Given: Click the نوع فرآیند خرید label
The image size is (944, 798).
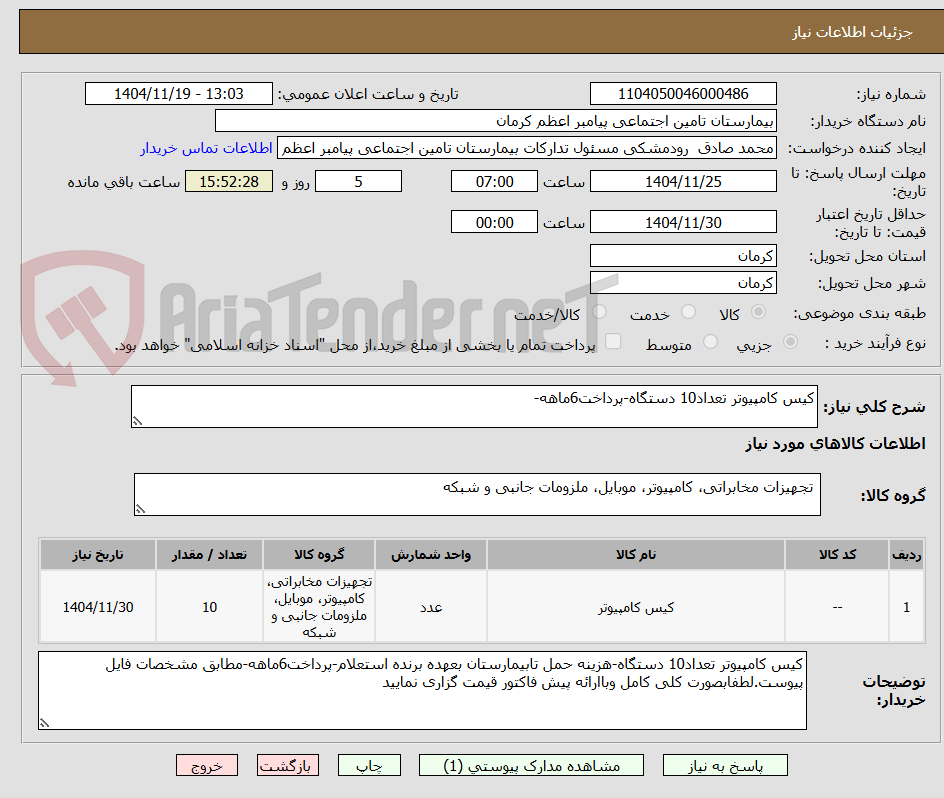Looking at the screenshot, I should coord(875,343).
